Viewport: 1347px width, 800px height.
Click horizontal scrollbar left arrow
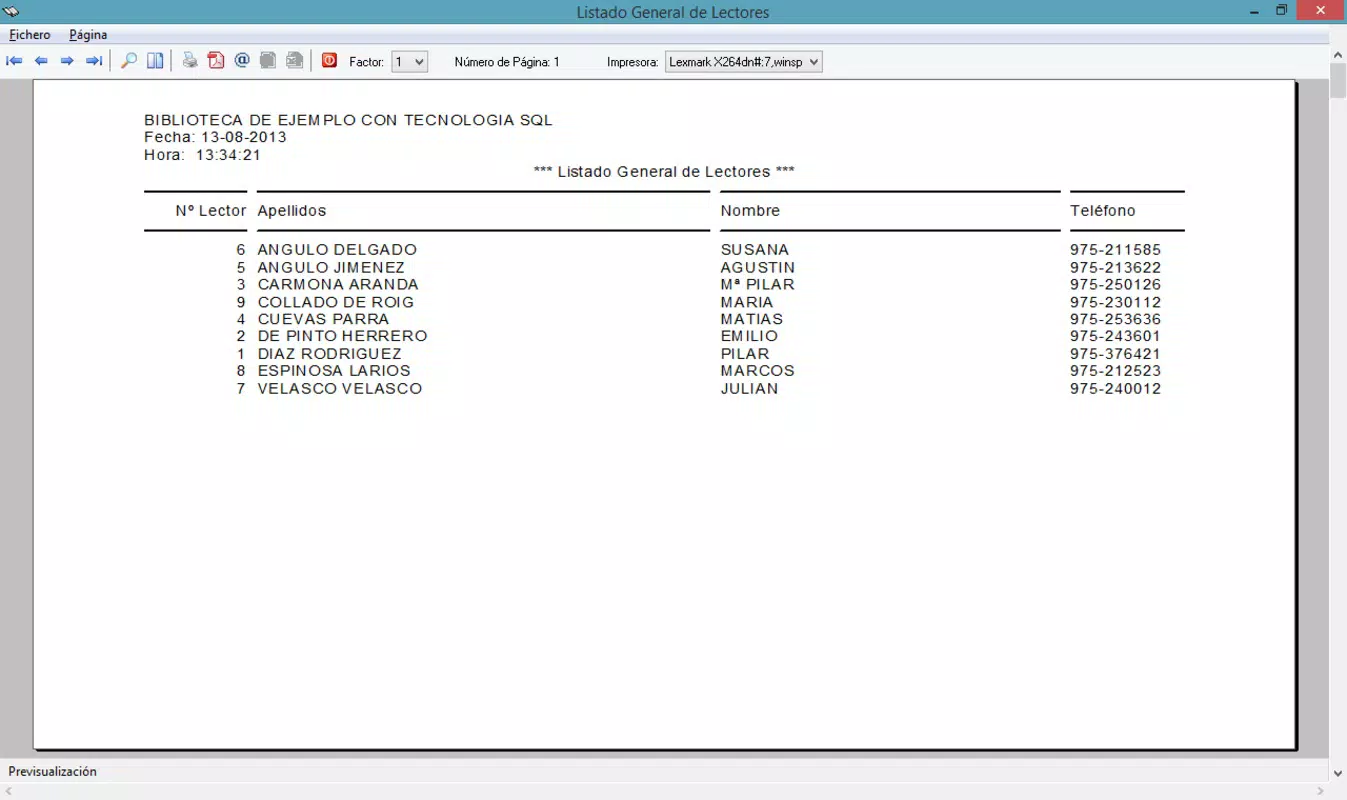click(x=9, y=791)
